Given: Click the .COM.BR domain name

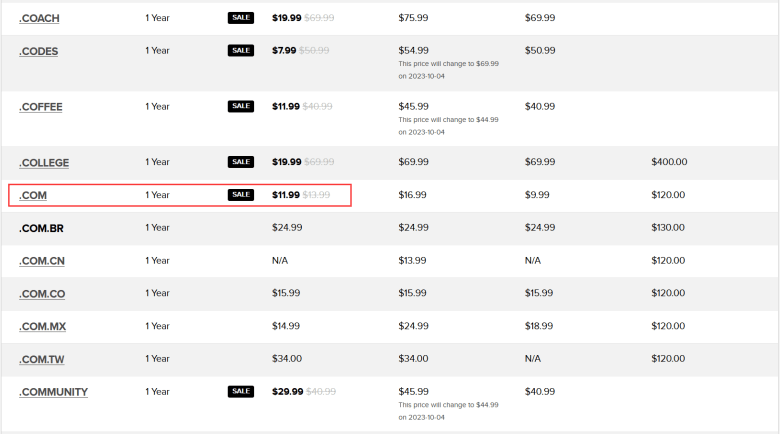Looking at the screenshot, I should tap(42, 228).
